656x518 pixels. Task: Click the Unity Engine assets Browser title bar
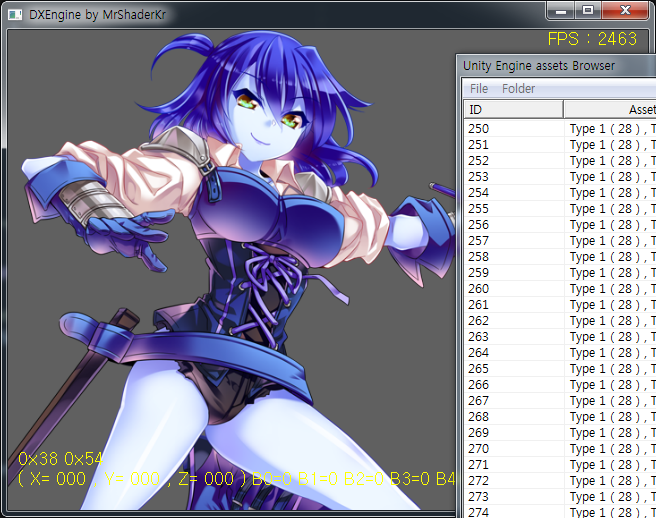pos(556,66)
